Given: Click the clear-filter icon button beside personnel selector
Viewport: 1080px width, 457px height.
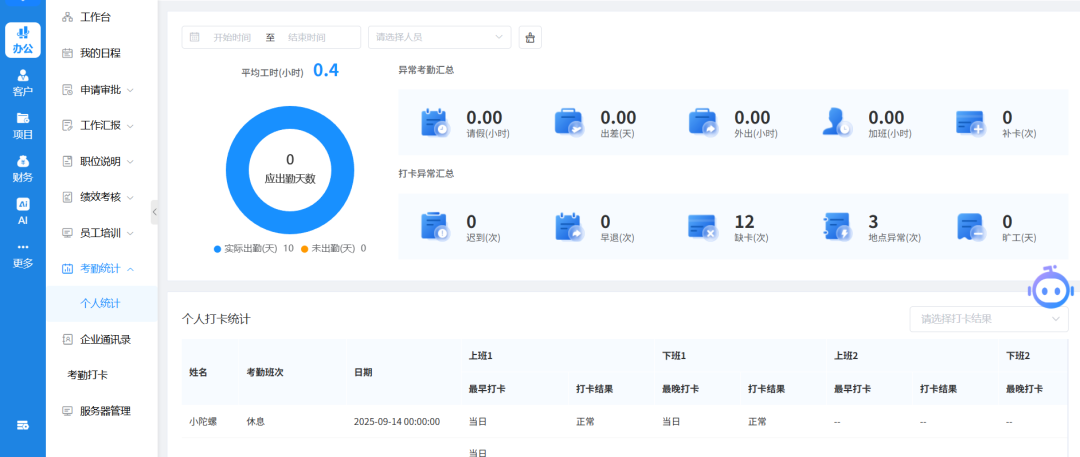Looking at the screenshot, I should pos(530,38).
